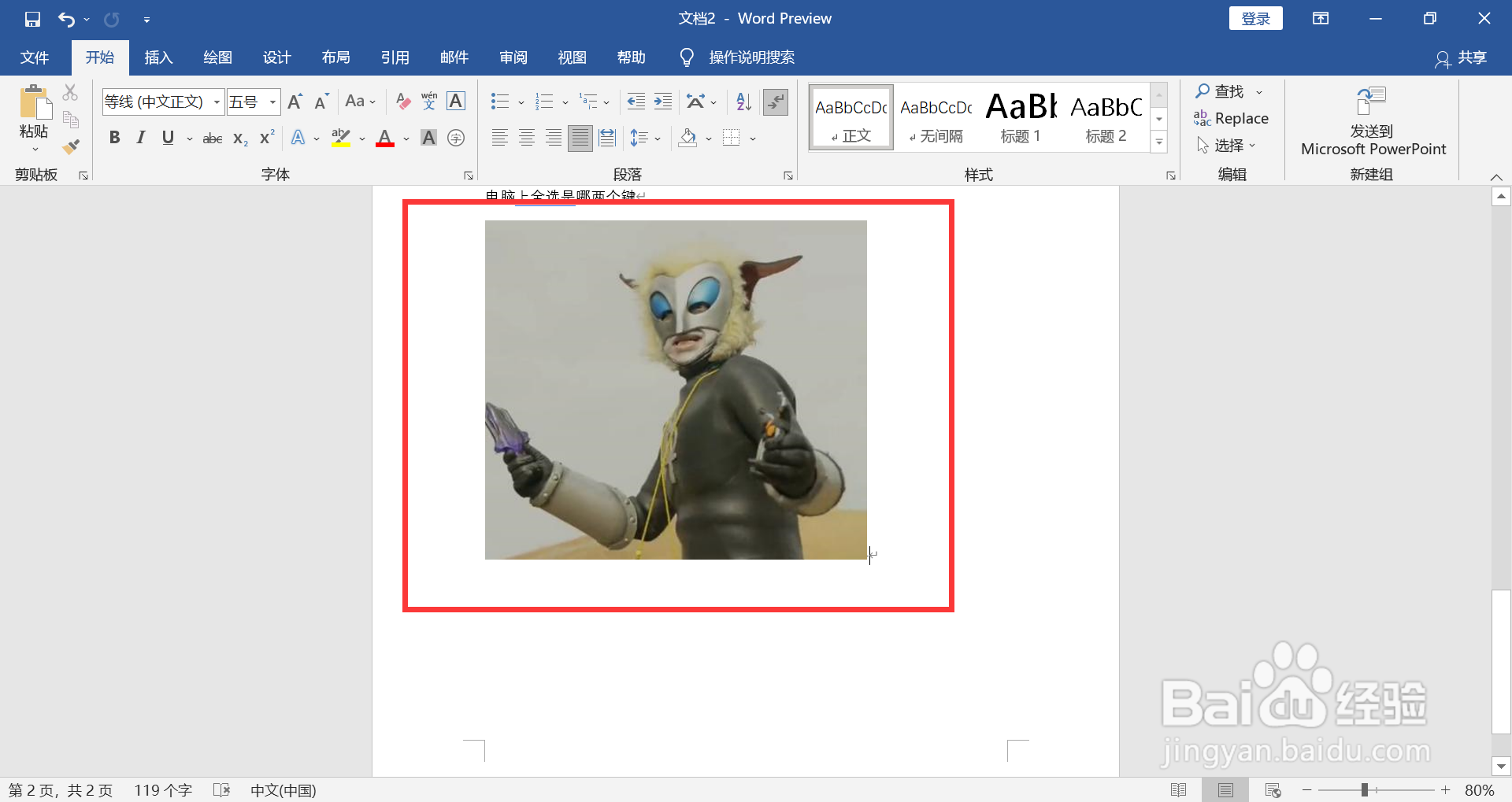Expand the line spacing dropdown
This screenshot has width=1512, height=802.
658,139
